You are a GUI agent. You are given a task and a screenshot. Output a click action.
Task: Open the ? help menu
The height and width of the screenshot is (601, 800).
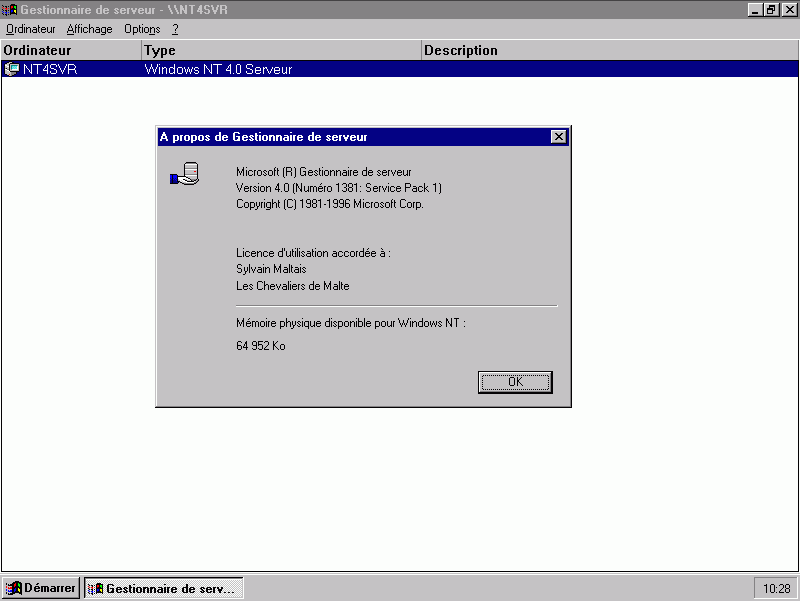pyautogui.click(x=176, y=30)
